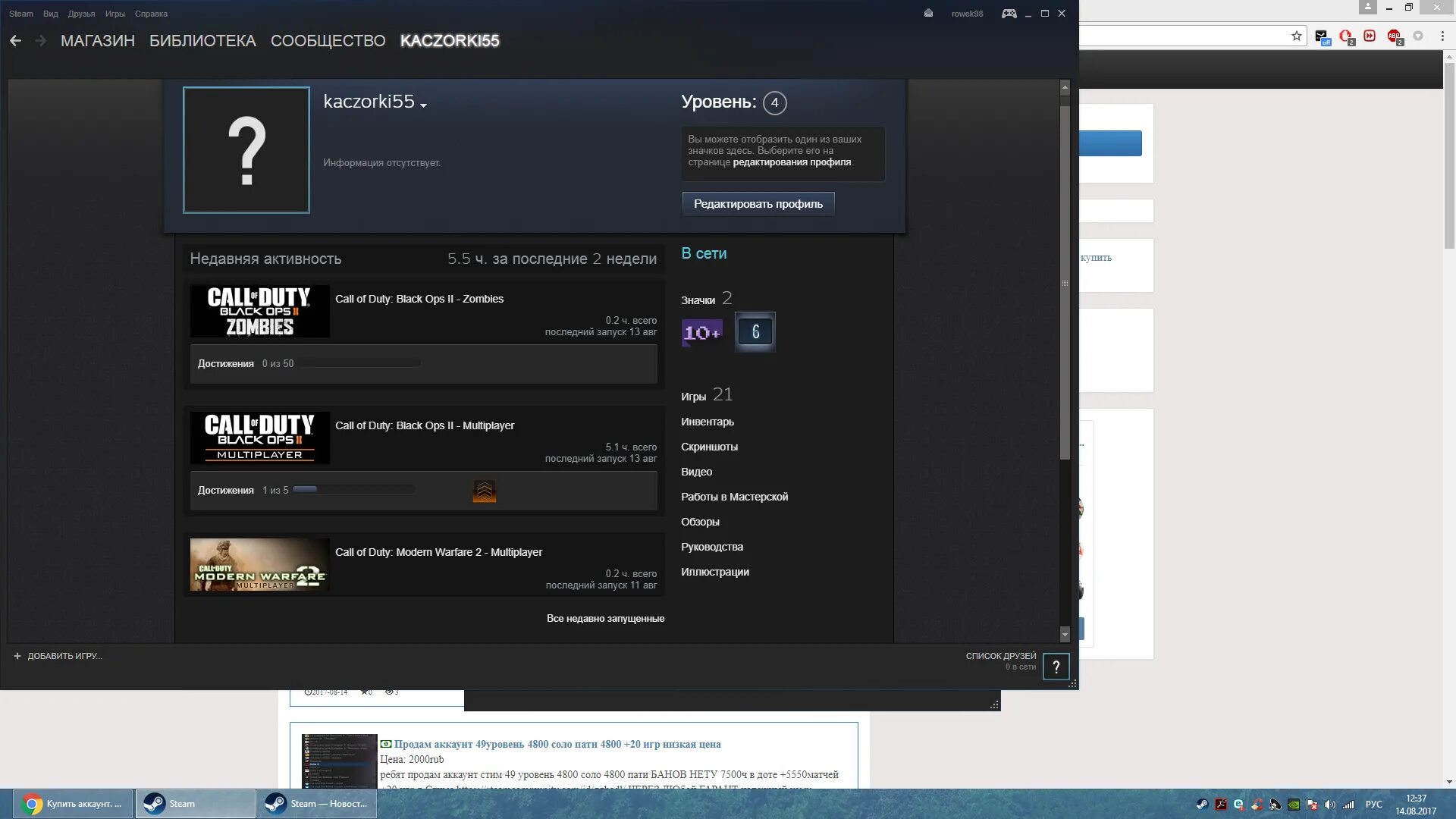Open Видео link
The image size is (1456, 819).
[x=696, y=472]
